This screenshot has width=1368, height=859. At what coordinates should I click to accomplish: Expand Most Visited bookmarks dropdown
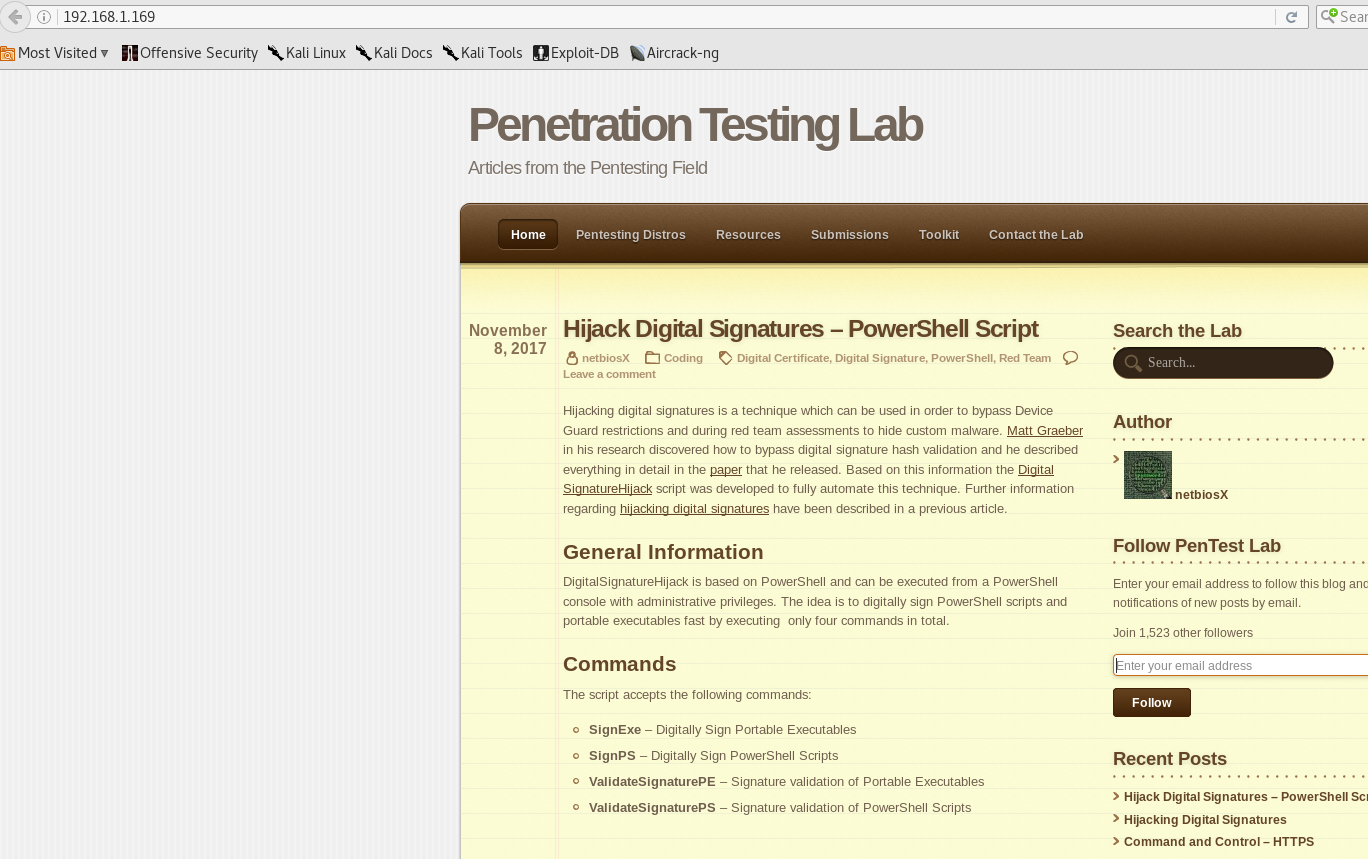55,53
